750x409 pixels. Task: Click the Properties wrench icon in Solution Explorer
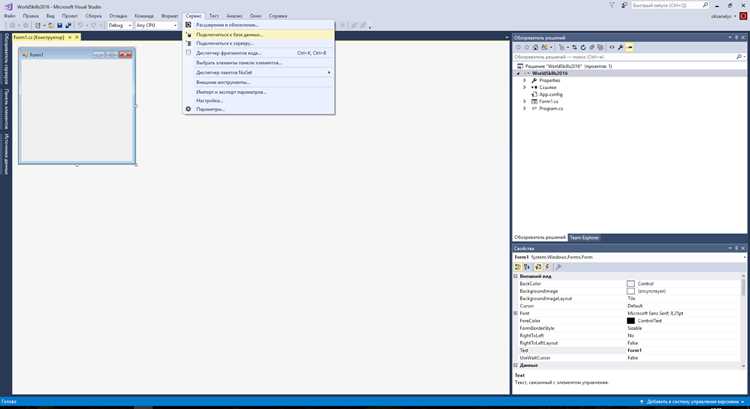(x=620, y=47)
